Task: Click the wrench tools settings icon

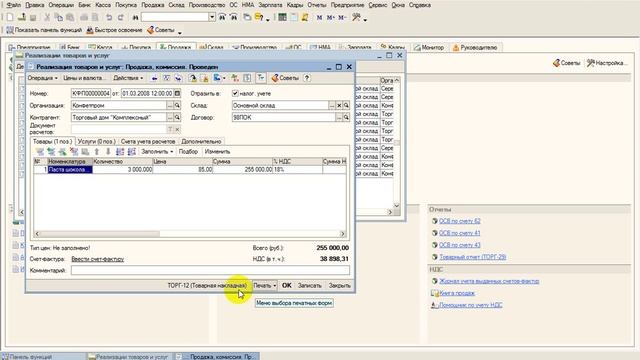Action: click(x=356, y=17)
